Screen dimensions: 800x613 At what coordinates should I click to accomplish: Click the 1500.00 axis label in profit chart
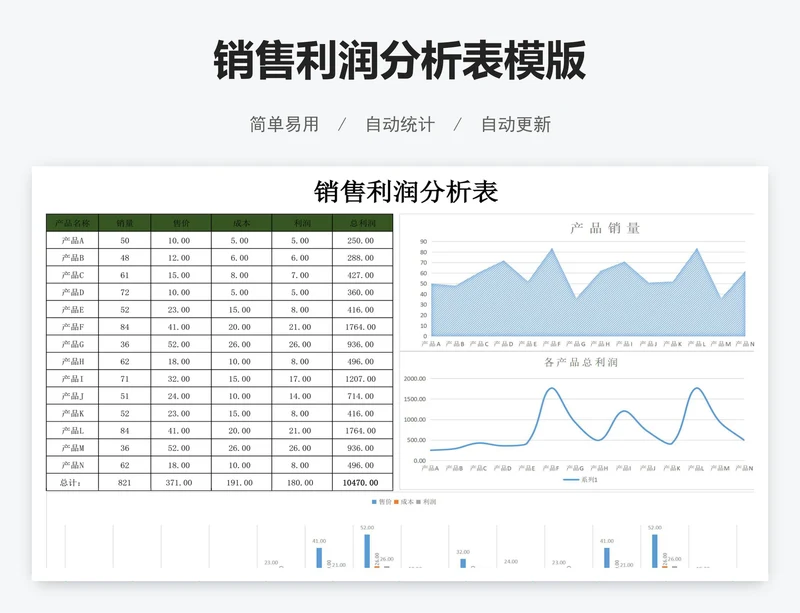tap(415, 399)
